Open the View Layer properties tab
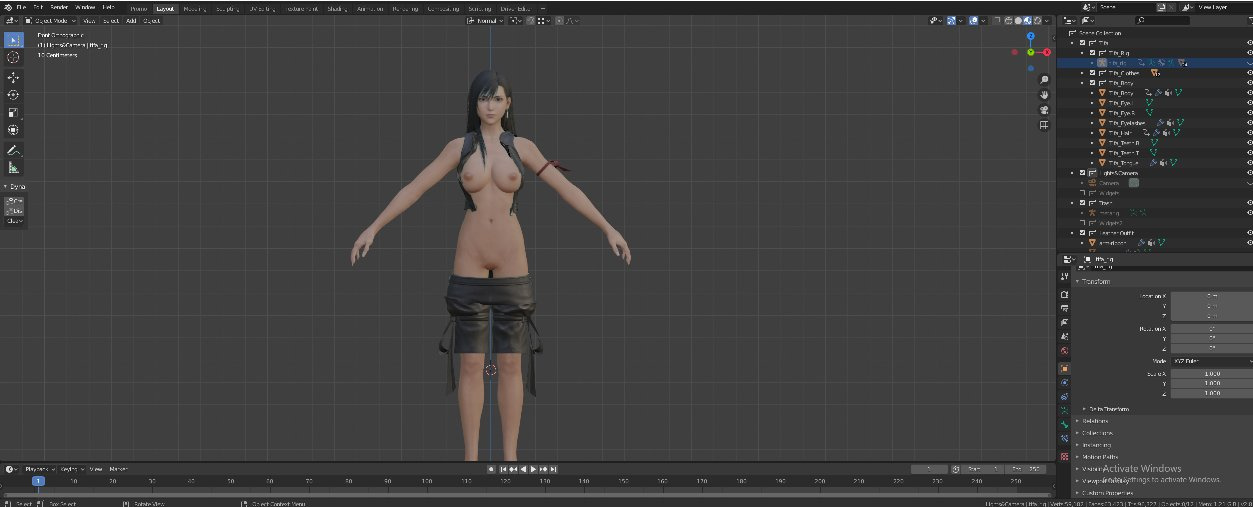This screenshot has width=1253, height=507. coord(1064,324)
